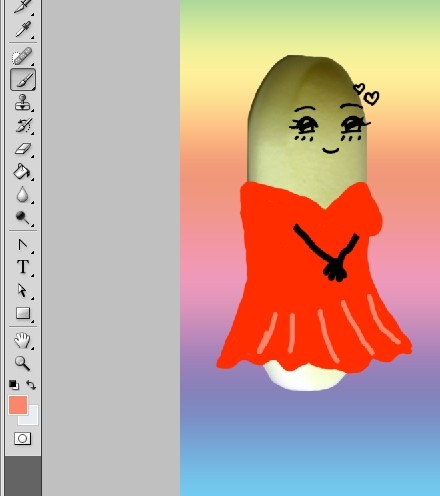Select the Rectangle shape tool
Viewport: 440px width, 496px height.
pyautogui.click(x=23, y=313)
